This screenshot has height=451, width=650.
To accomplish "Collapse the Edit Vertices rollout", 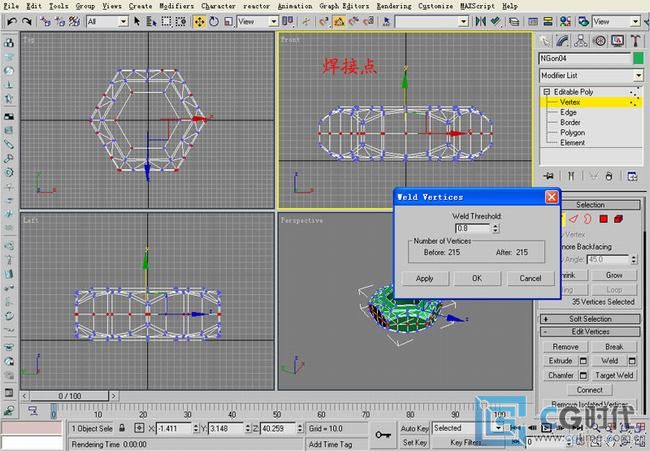I will (x=590, y=332).
